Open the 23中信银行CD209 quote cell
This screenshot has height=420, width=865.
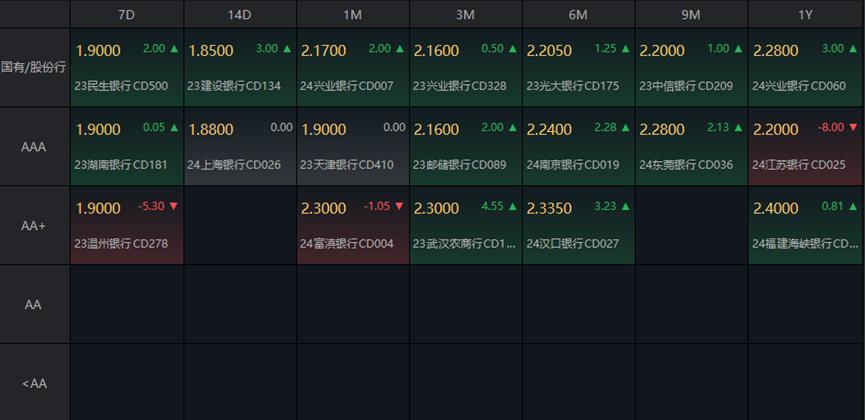click(x=691, y=68)
